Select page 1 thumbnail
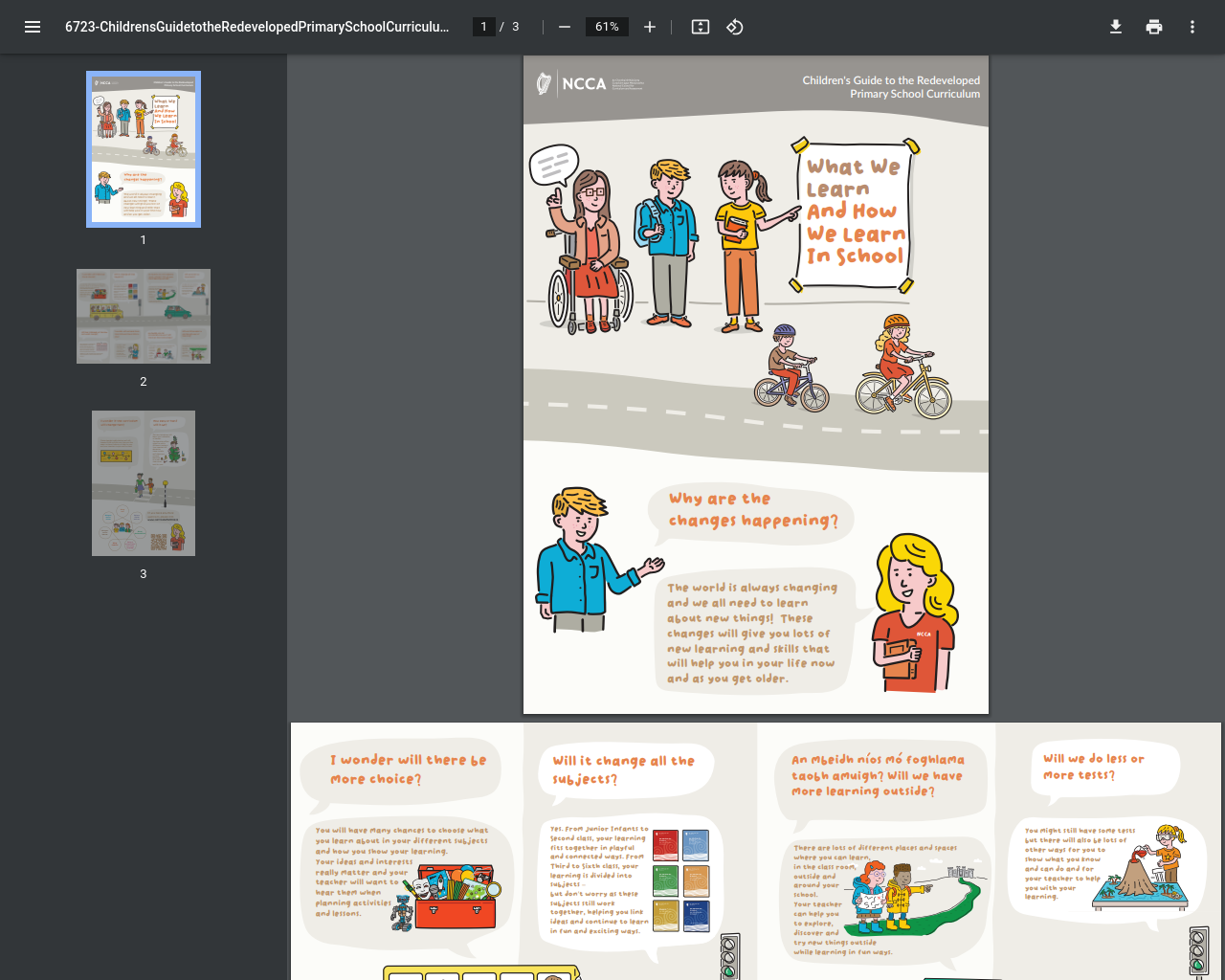The image size is (1225, 980). click(x=144, y=149)
